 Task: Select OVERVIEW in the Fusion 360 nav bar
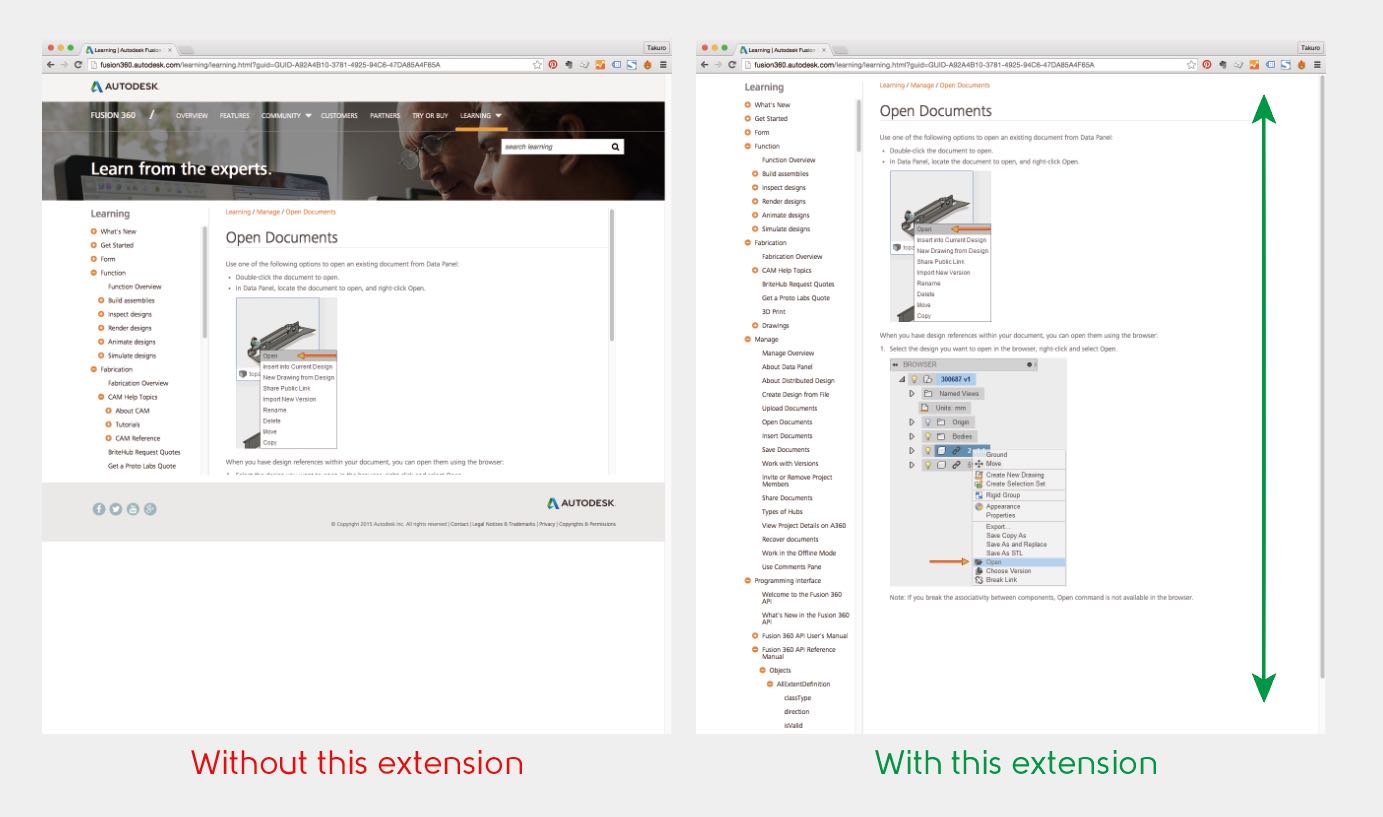tap(192, 116)
